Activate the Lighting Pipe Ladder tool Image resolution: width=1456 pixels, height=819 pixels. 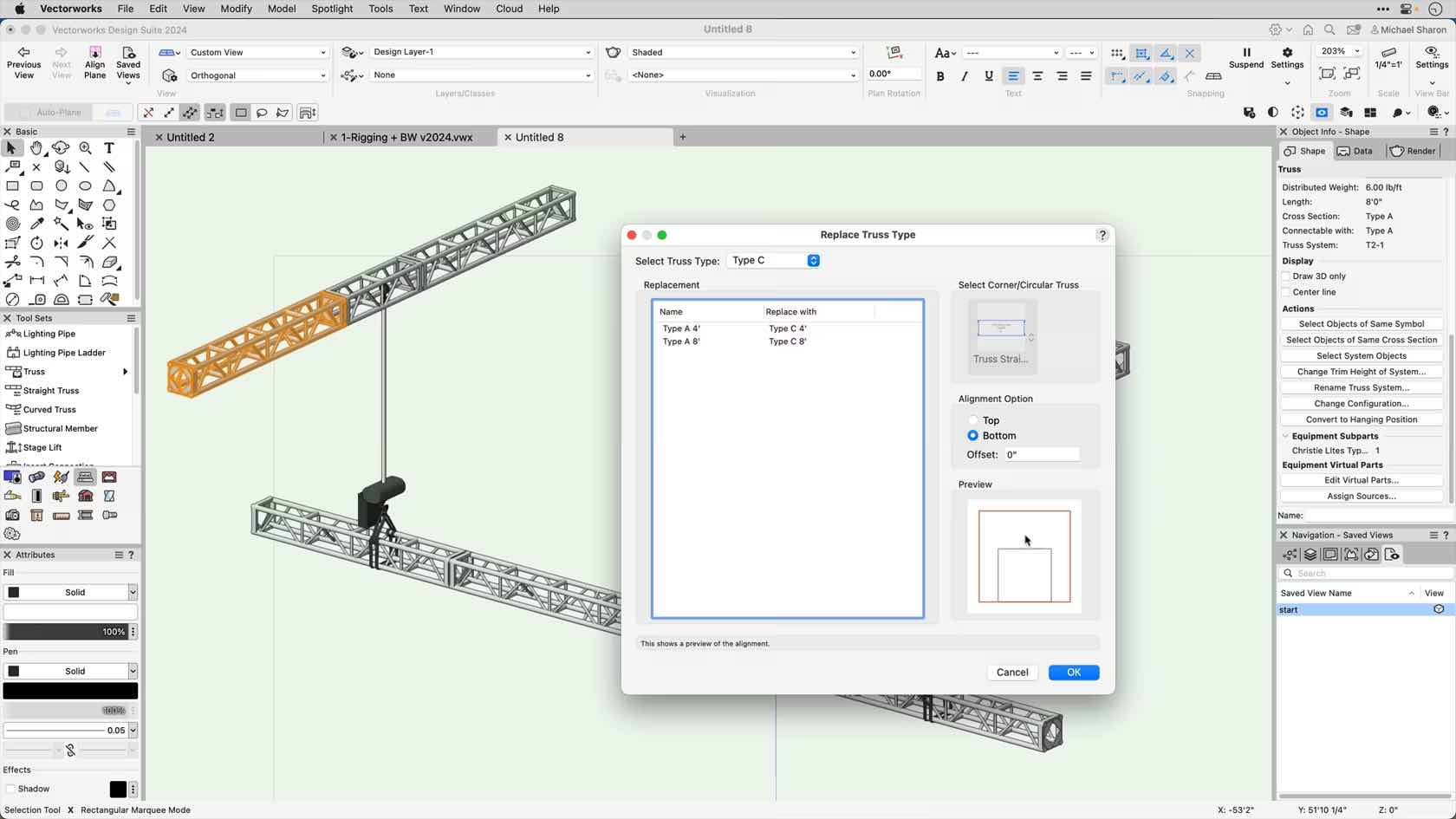point(57,352)
